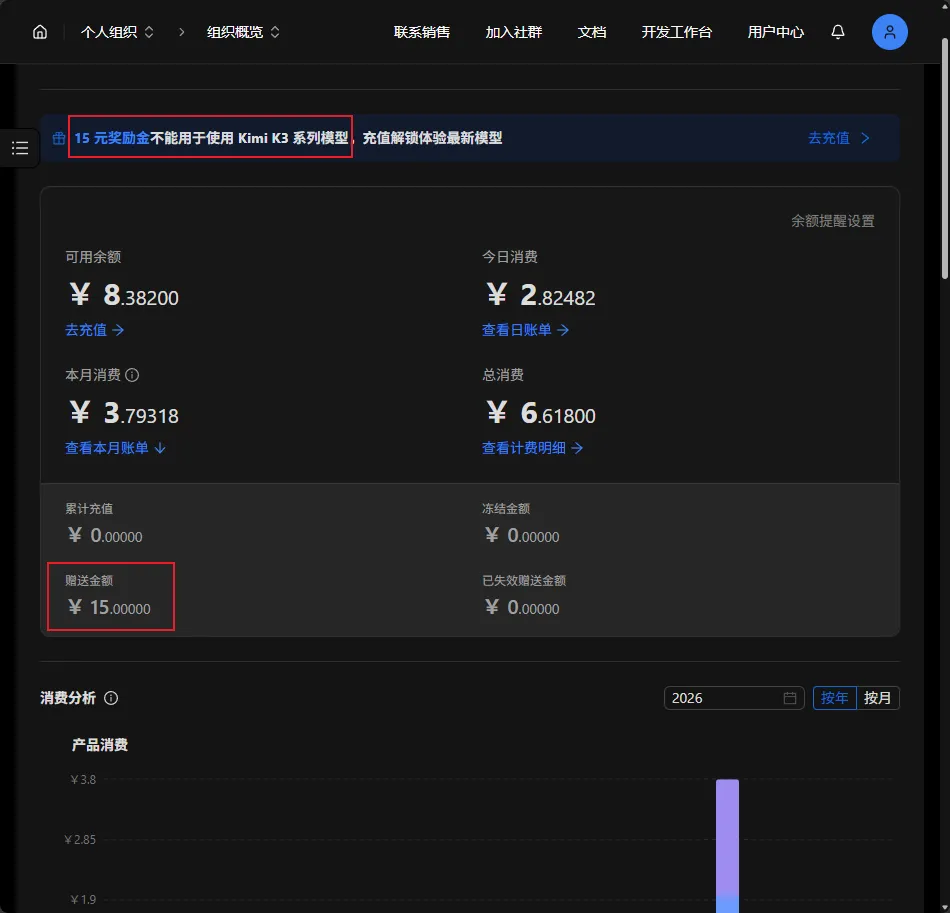Click the ¥2.85 axis label
This screenshot has width=950, height=913.
point(80,840)
